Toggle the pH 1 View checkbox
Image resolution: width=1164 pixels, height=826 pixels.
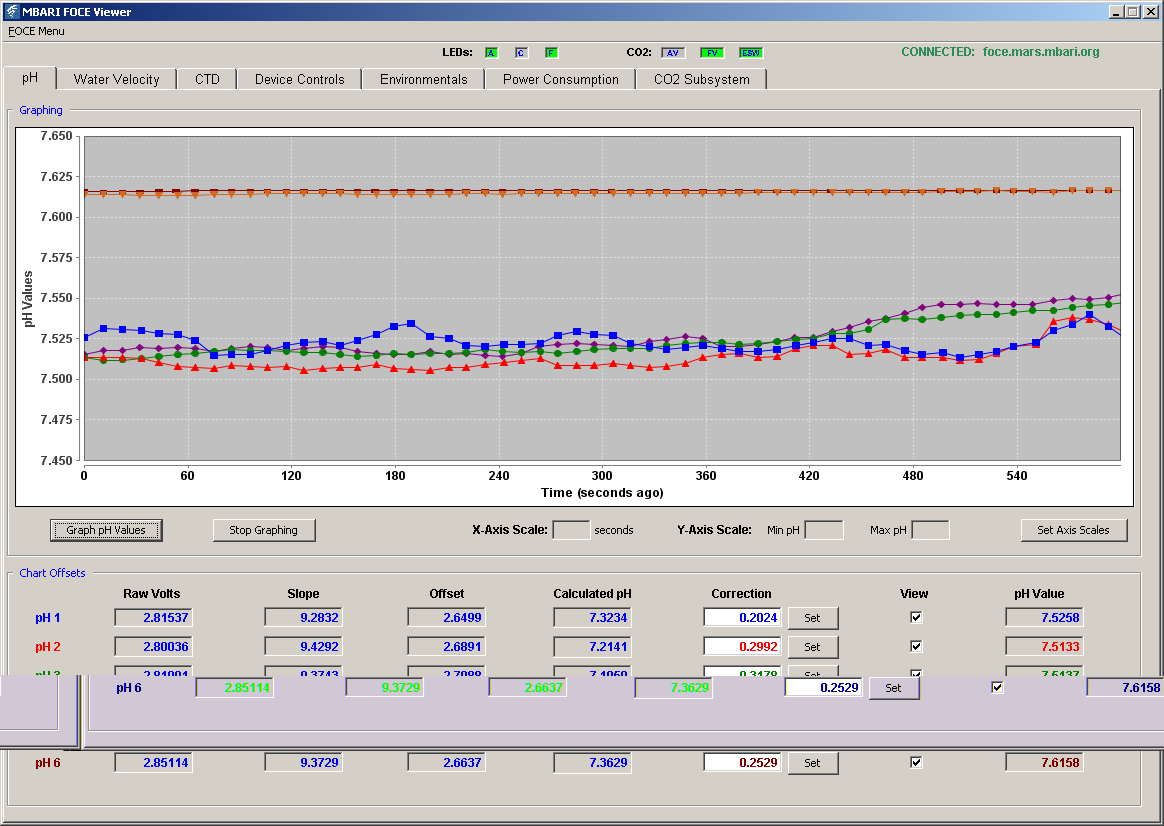[916, 617]
